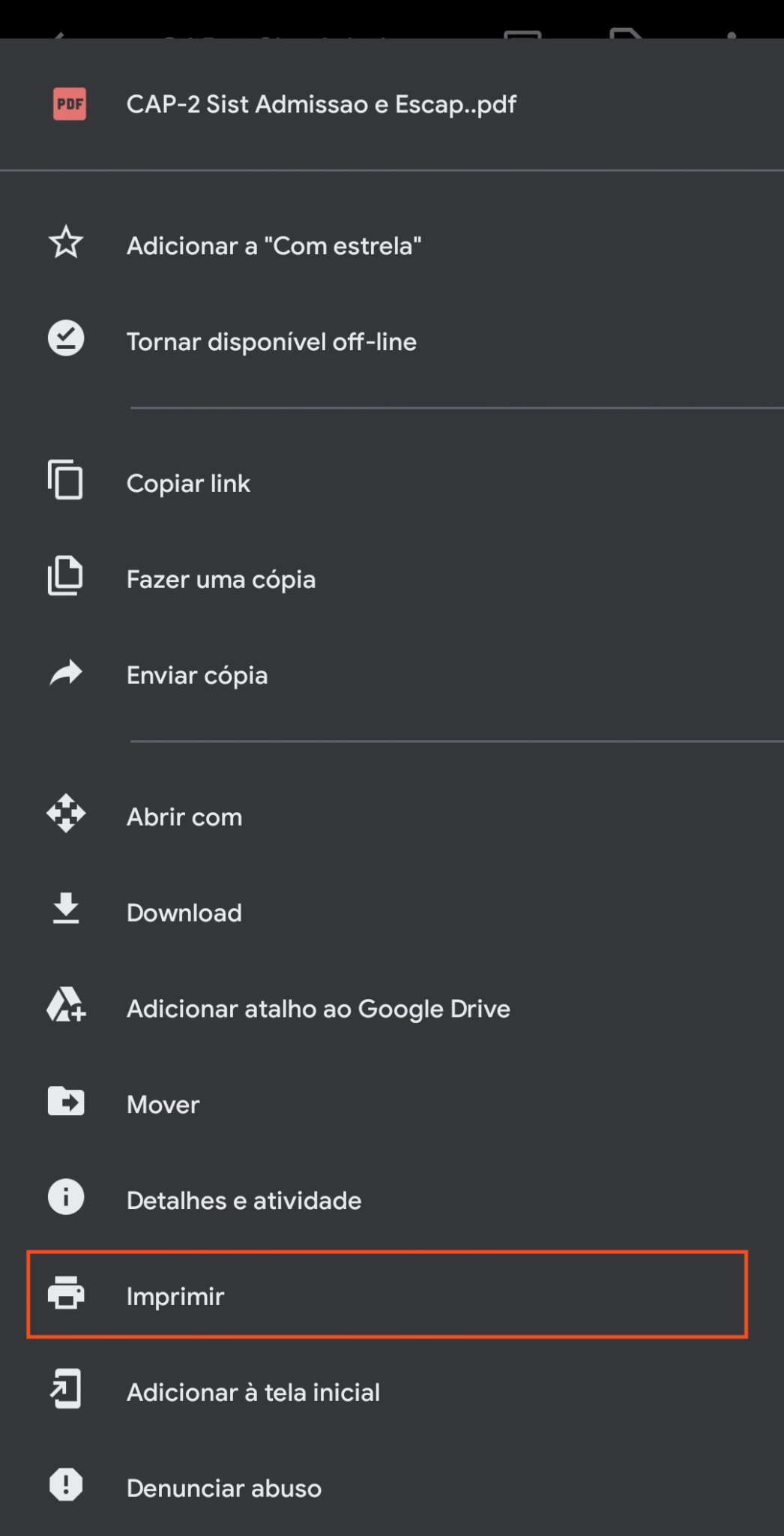Click the Denunciar abuso warning icon
Image resolution: width=784 pixels, height=1536 pixels.
pyautogui.click(x=66, y=1486)
